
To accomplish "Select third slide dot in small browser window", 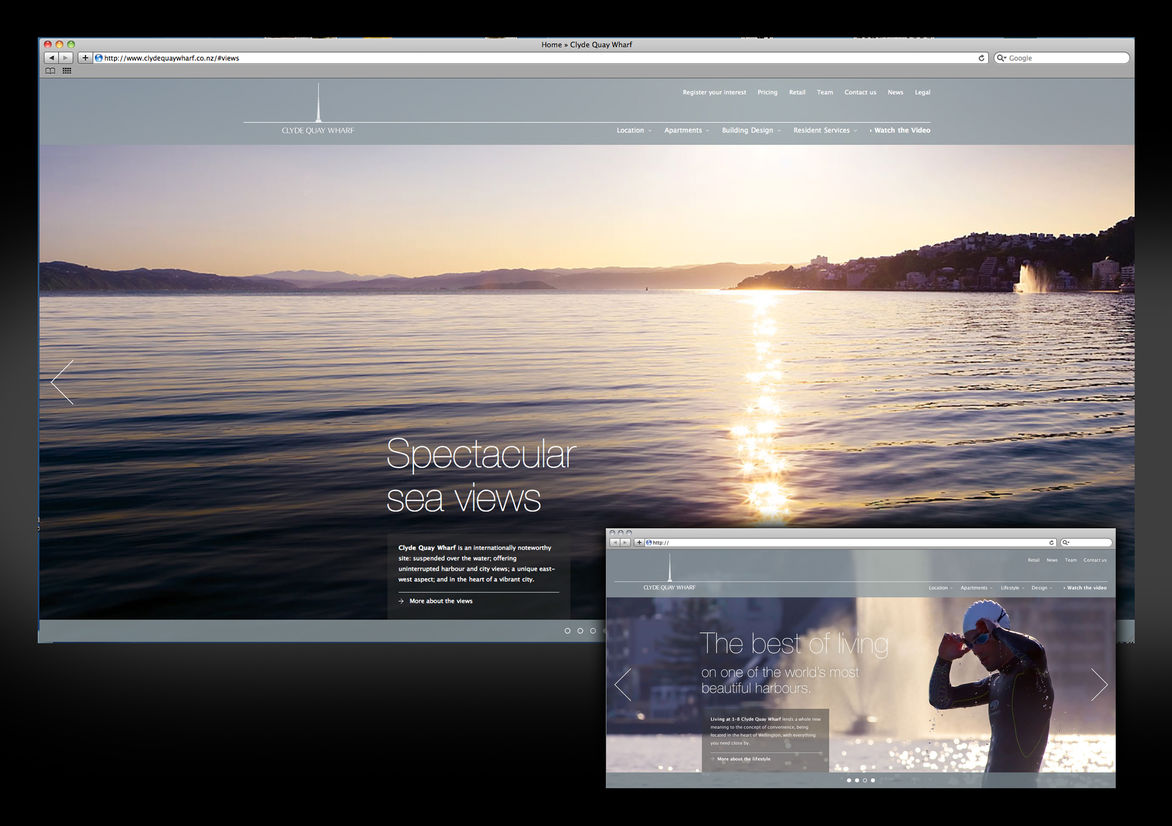I will coord(865,780).
